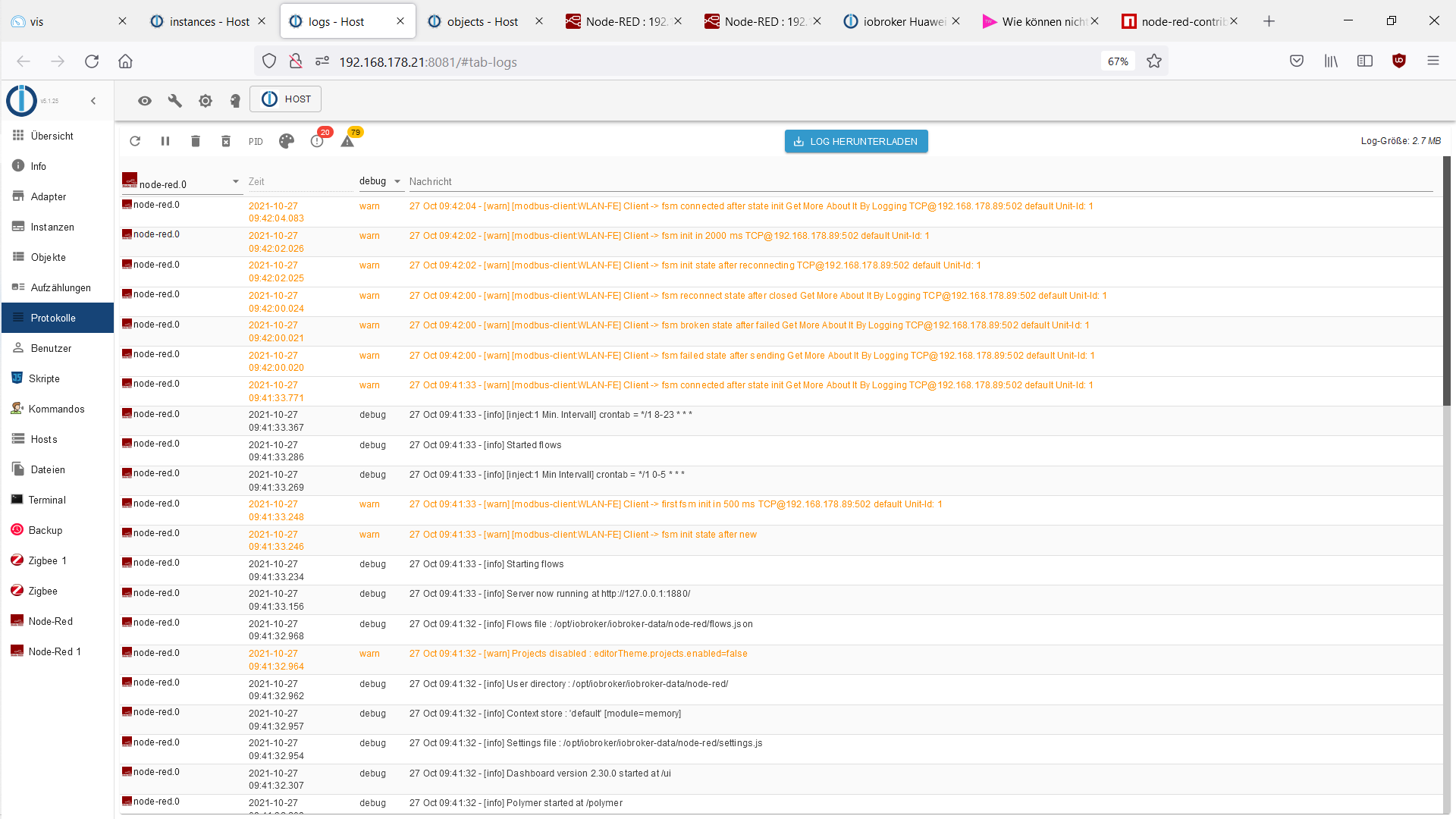Open Info in sidebar
Viewport: 1456px width, 819px height.
point(58,166)
